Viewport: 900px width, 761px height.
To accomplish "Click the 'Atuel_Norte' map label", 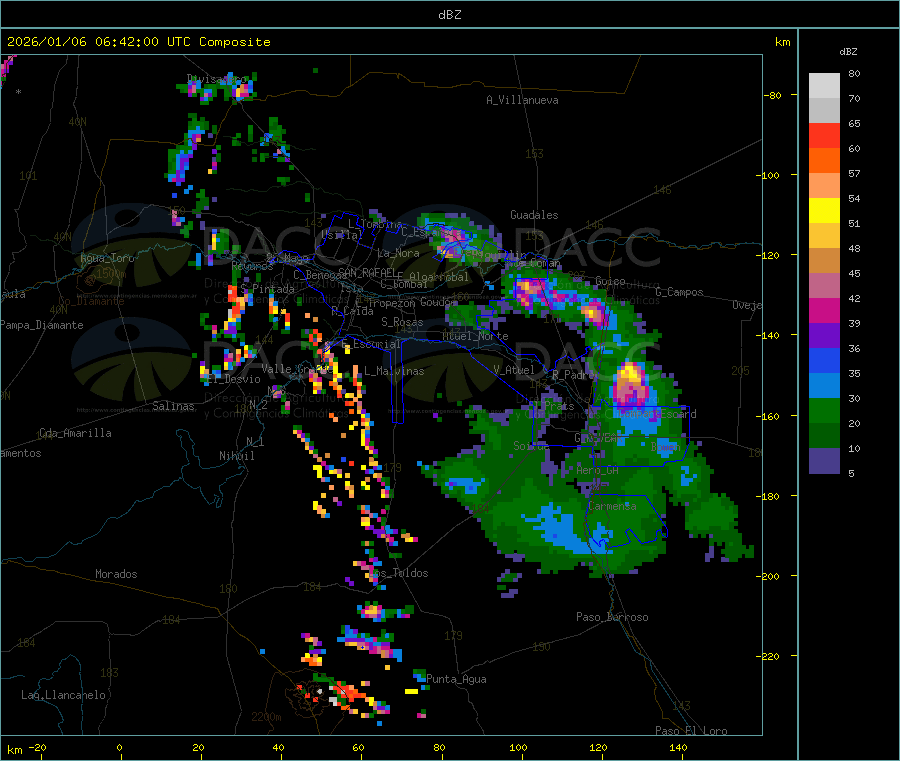I will (475, 336).
